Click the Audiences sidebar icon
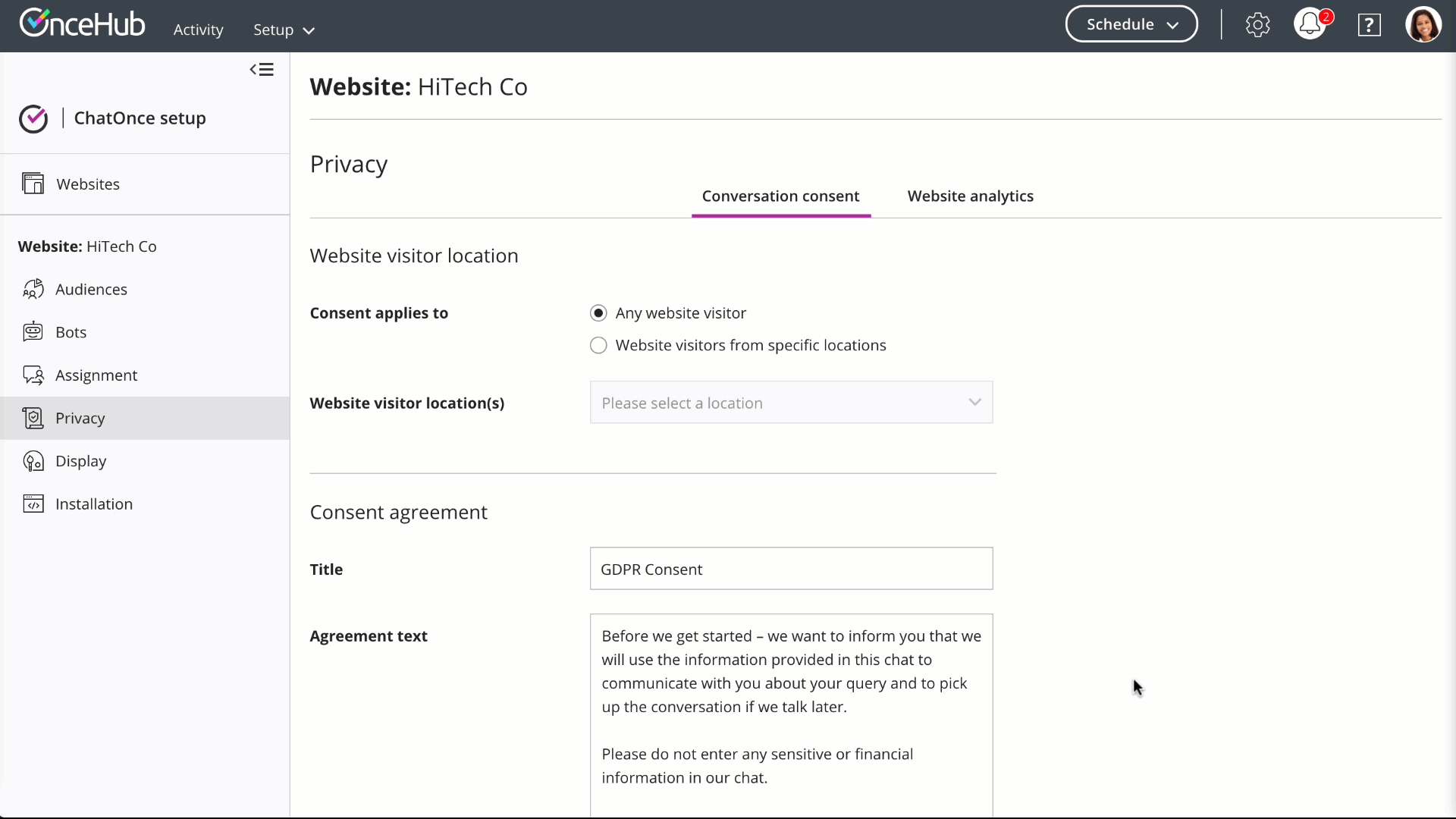Viewport: 1456px width, 819px height. (33, 290)
